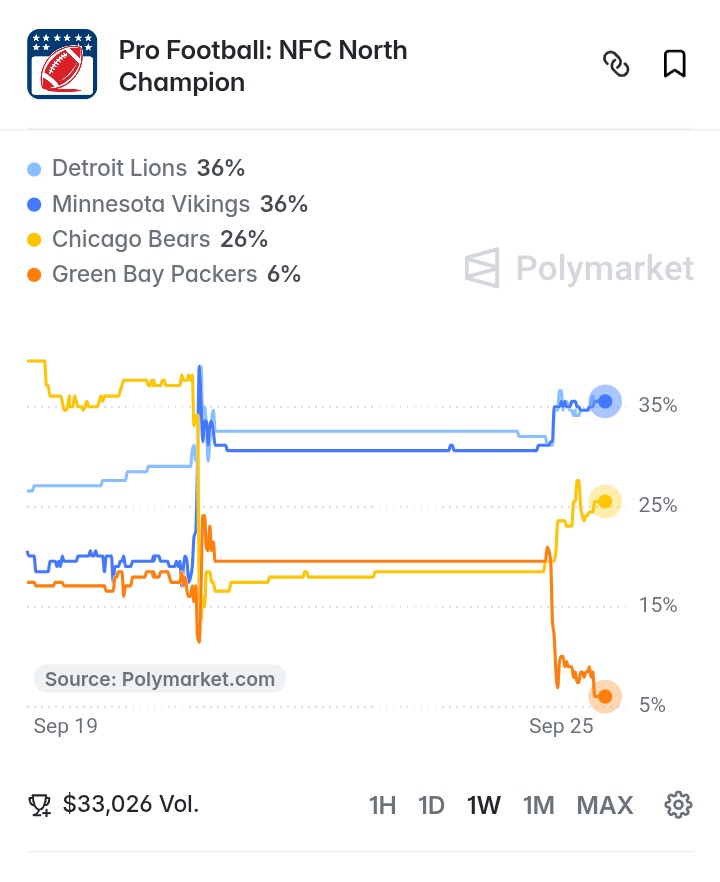Click the Minnesota Vikings legend dot
The image size is (720, 882).
(34, 205)
